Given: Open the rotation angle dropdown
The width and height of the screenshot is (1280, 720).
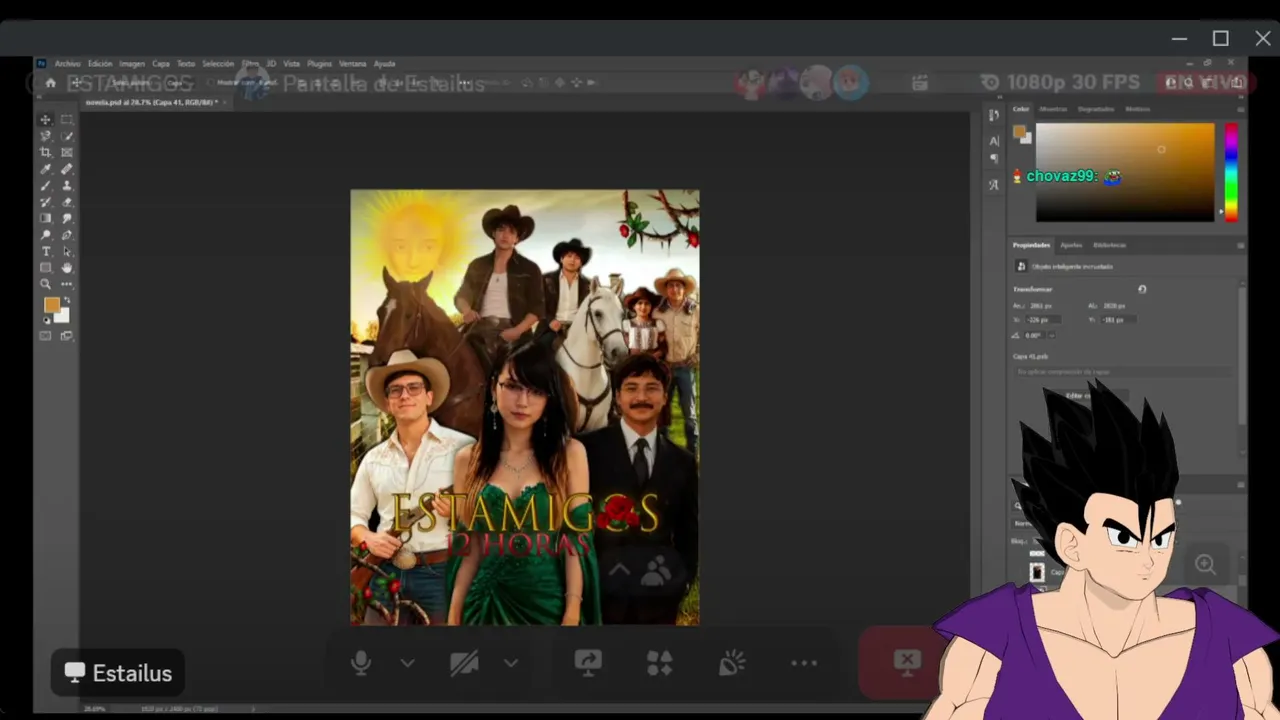Looking at the screenshot, I should (1050, 335).
